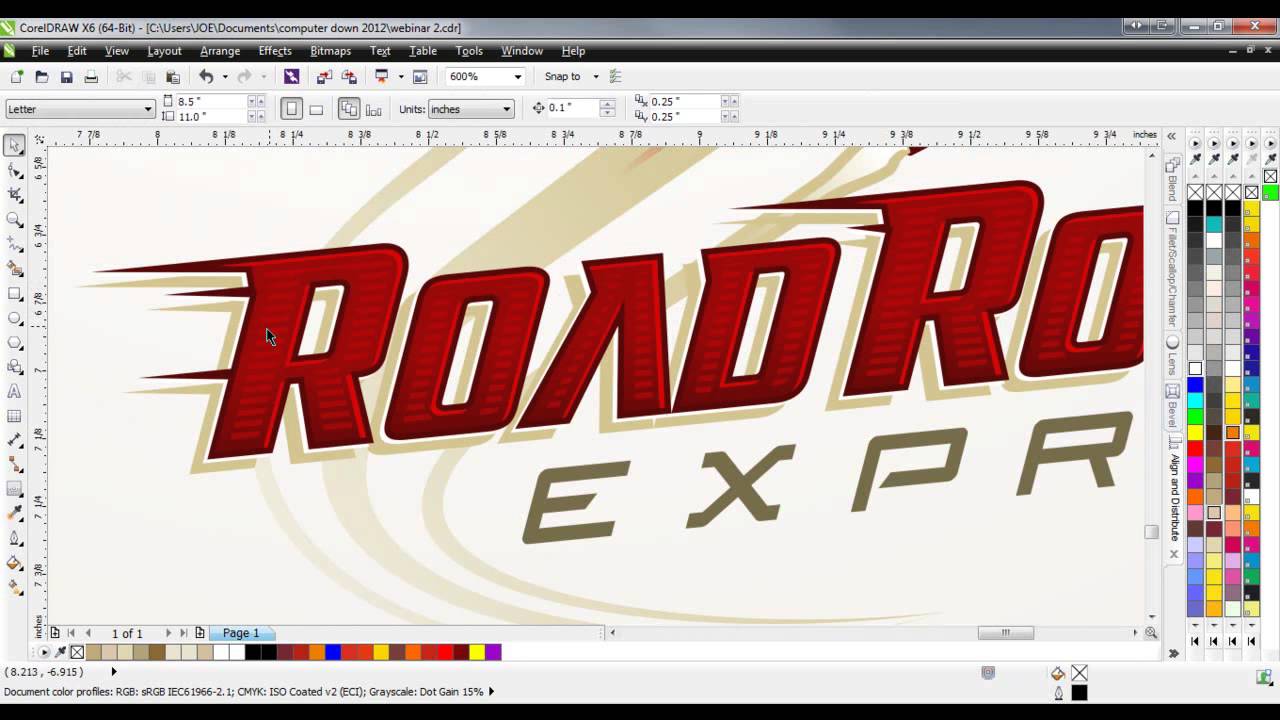Add a page after the last page
This screenshot has height=720, width=1280.
tap(200, 633)
